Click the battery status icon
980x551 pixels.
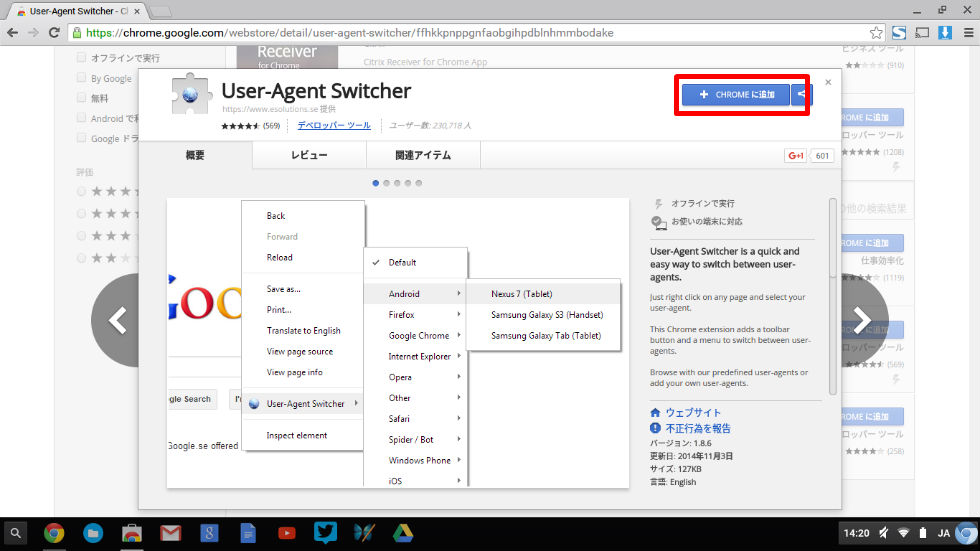point(923,534)
